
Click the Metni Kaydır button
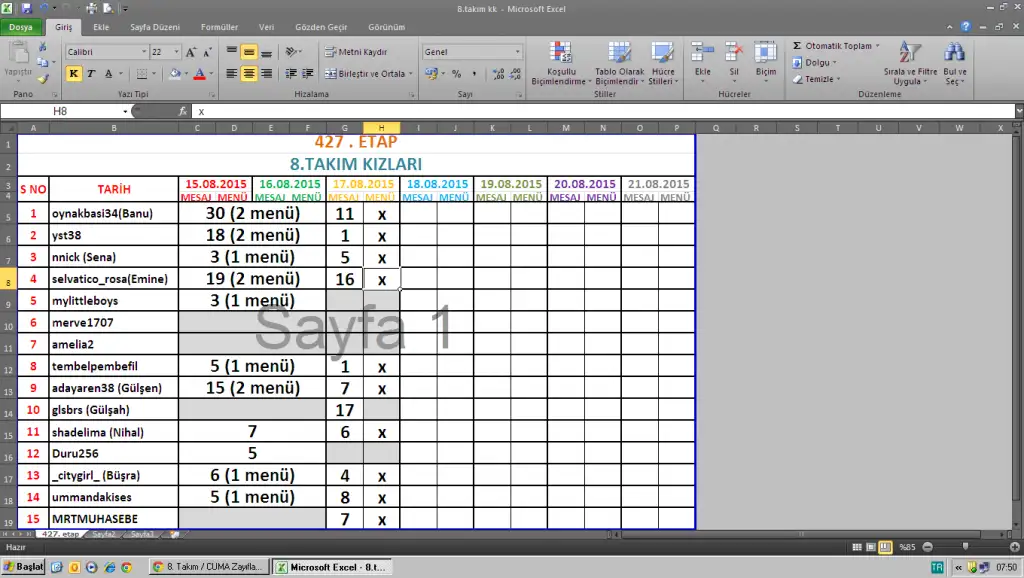click(x=356, y=52)
